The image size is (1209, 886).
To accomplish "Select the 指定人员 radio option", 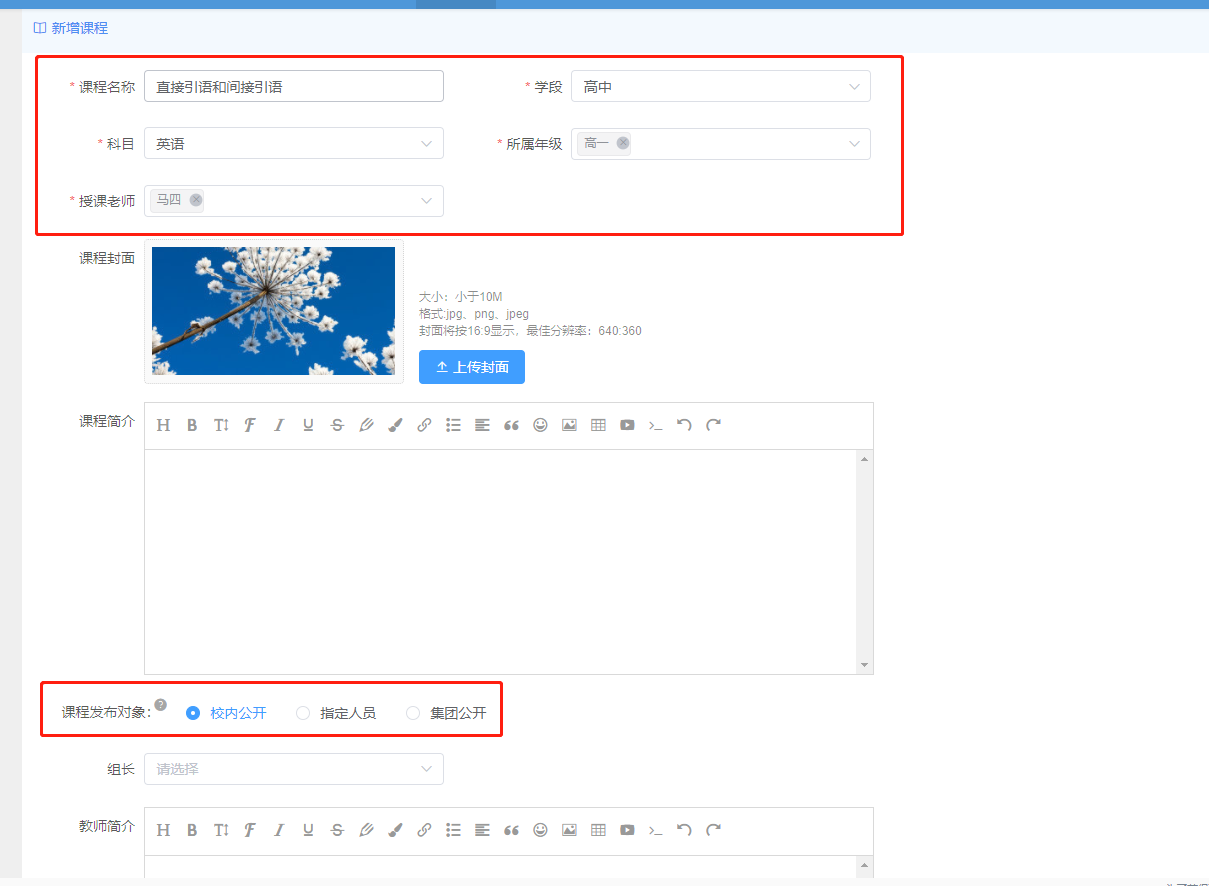I will pos(303,713).
